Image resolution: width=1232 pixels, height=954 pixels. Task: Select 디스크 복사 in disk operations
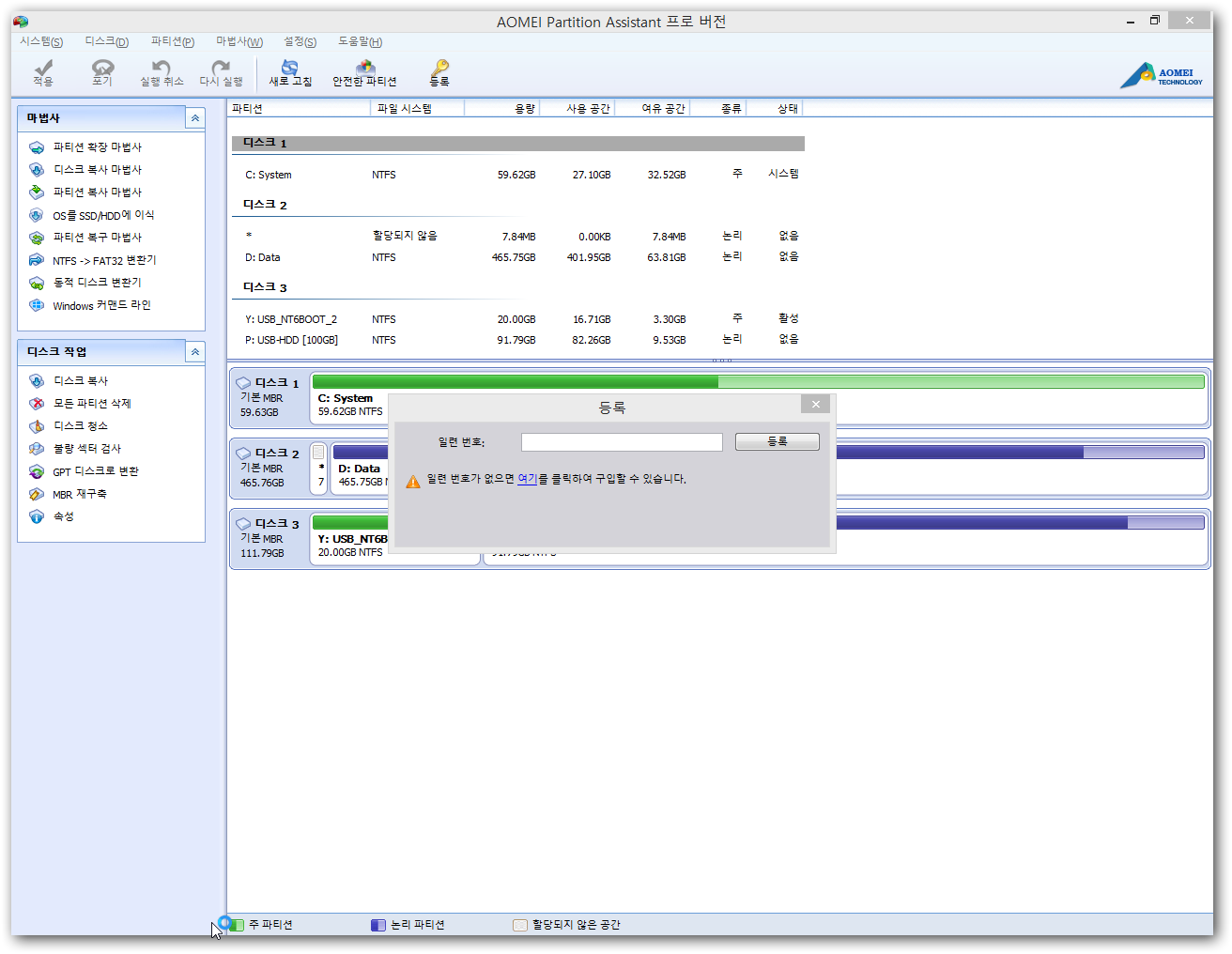tap(80, 381)
